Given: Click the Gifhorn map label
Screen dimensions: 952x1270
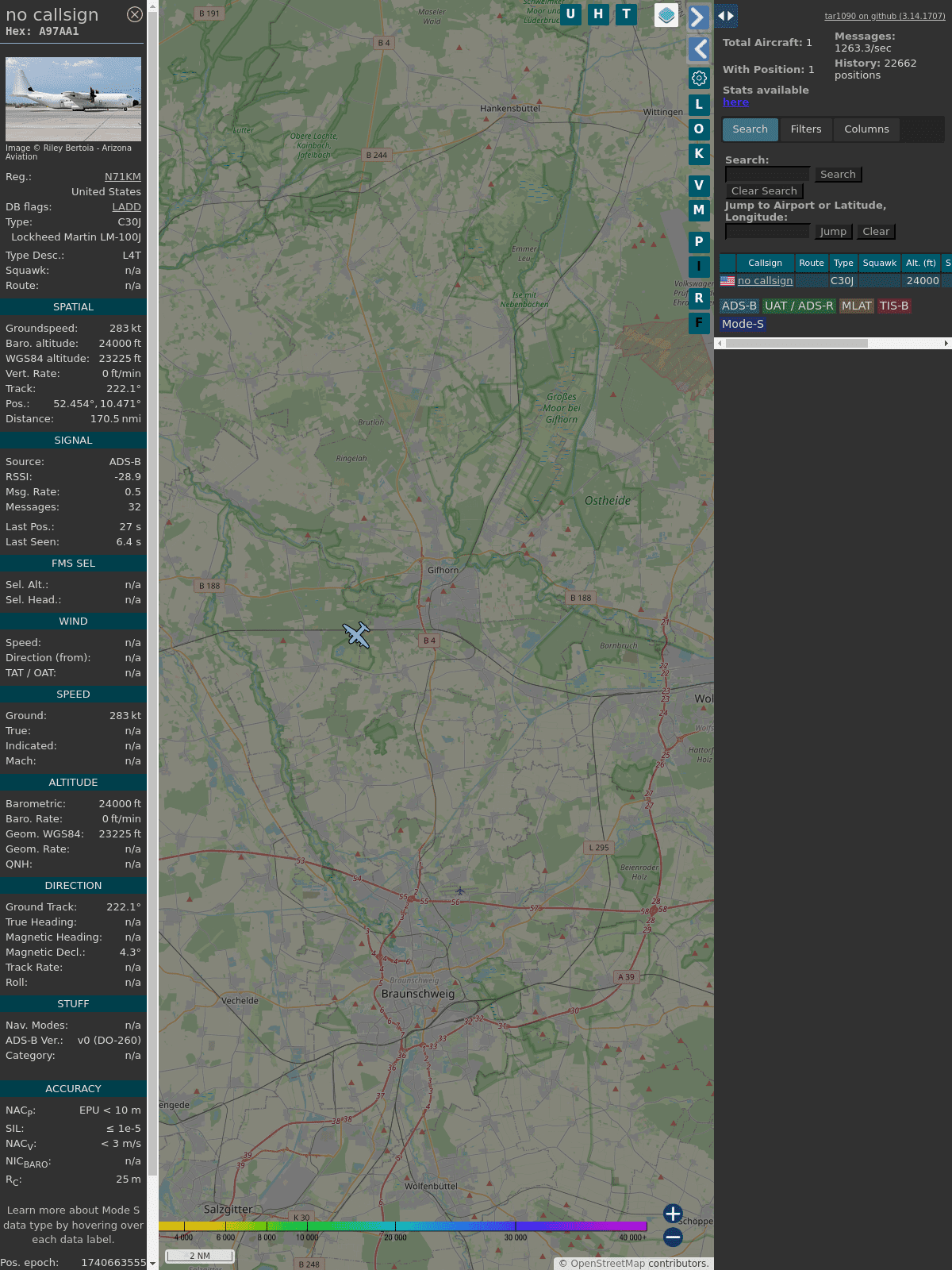Looking at the screenshot, I should [x=443, y=570].
